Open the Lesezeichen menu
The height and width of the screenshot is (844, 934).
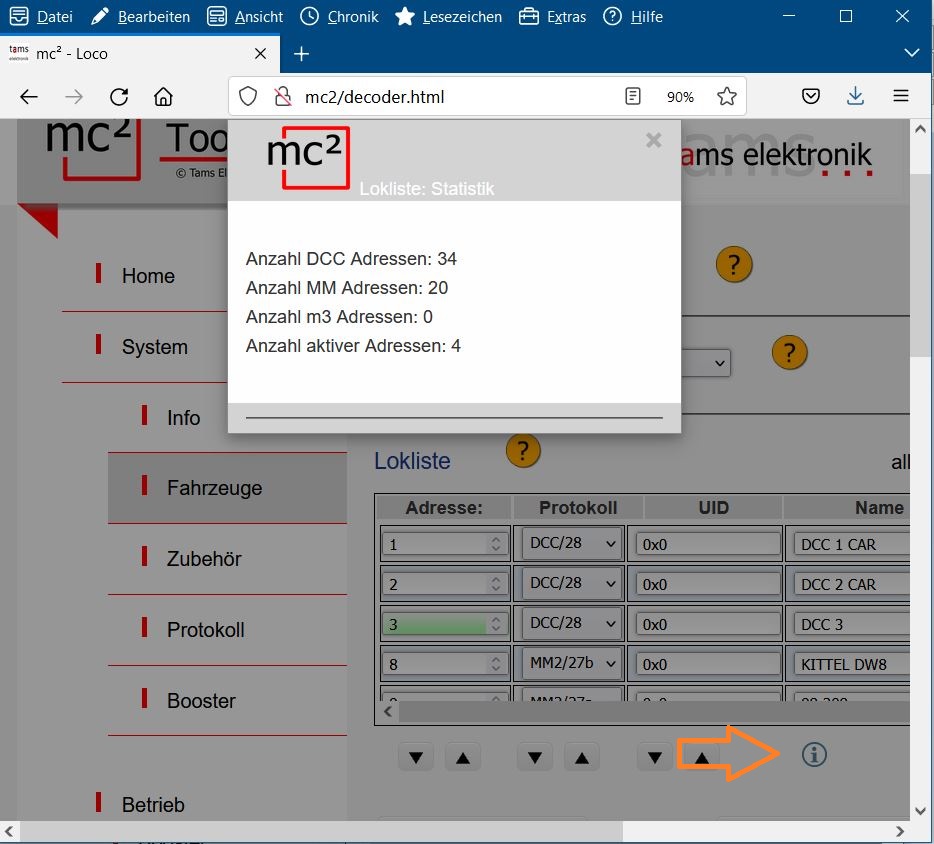click(x=449, y=17)
